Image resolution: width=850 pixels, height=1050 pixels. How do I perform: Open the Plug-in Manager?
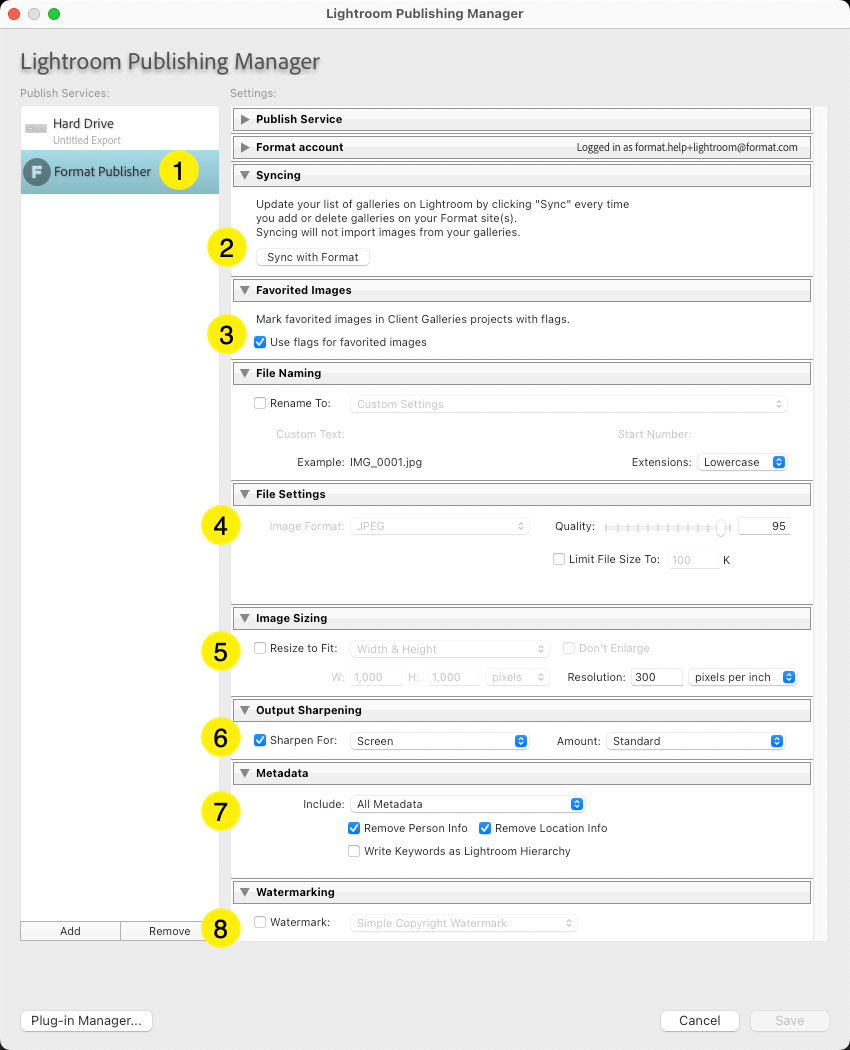pyautogui.click(x=86, y=1021)
